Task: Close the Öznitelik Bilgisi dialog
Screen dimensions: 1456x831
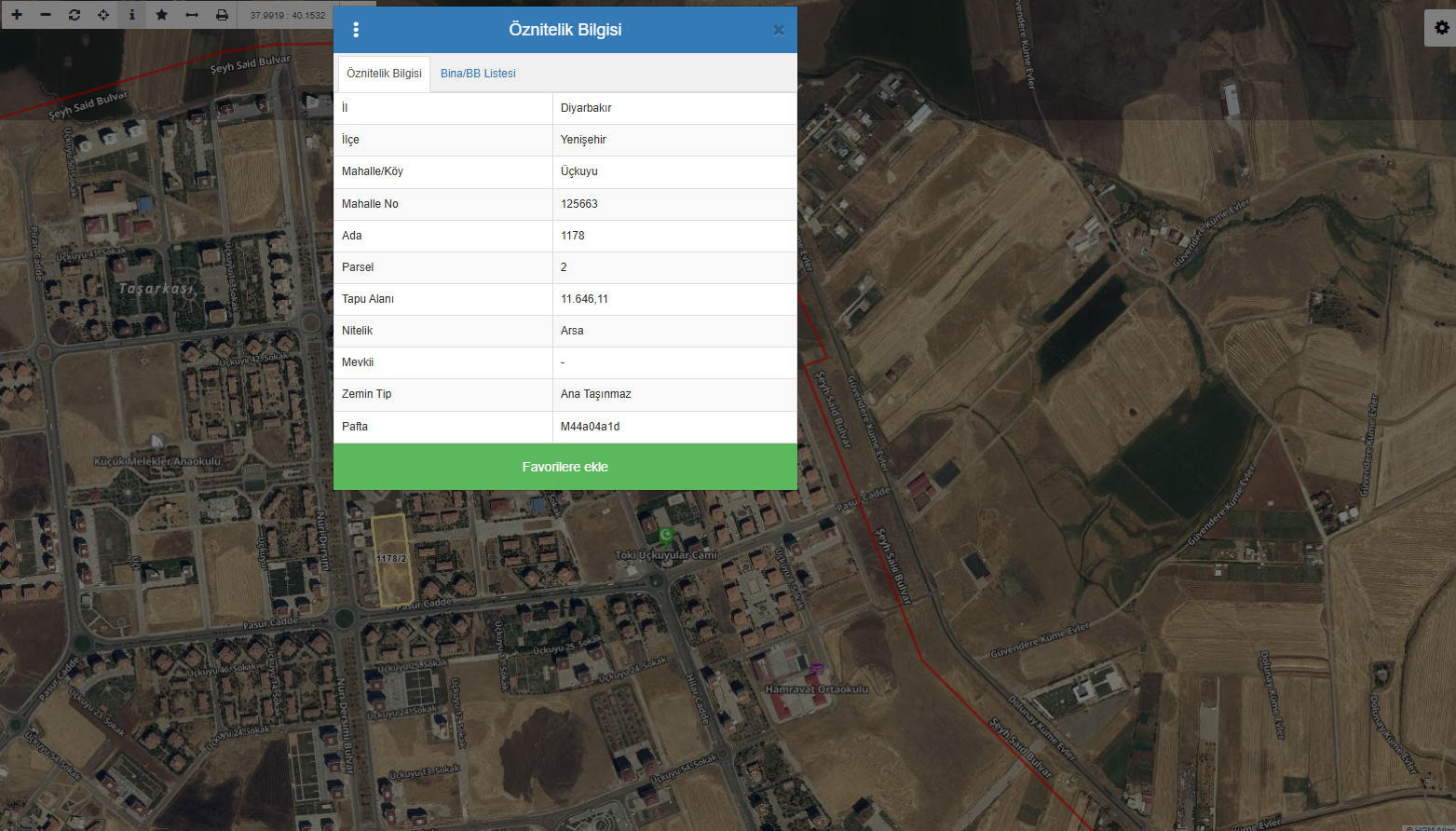Action: [779, 30]
